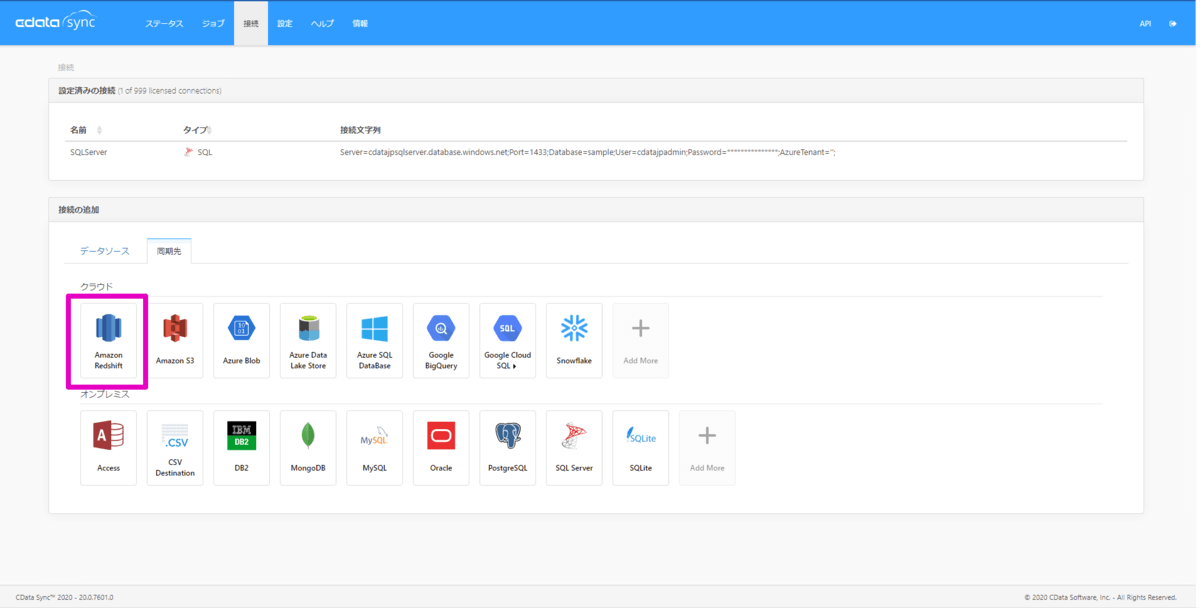The image size is (1200, 608).
Task: Open the 情報 menu
Action: 360,23
